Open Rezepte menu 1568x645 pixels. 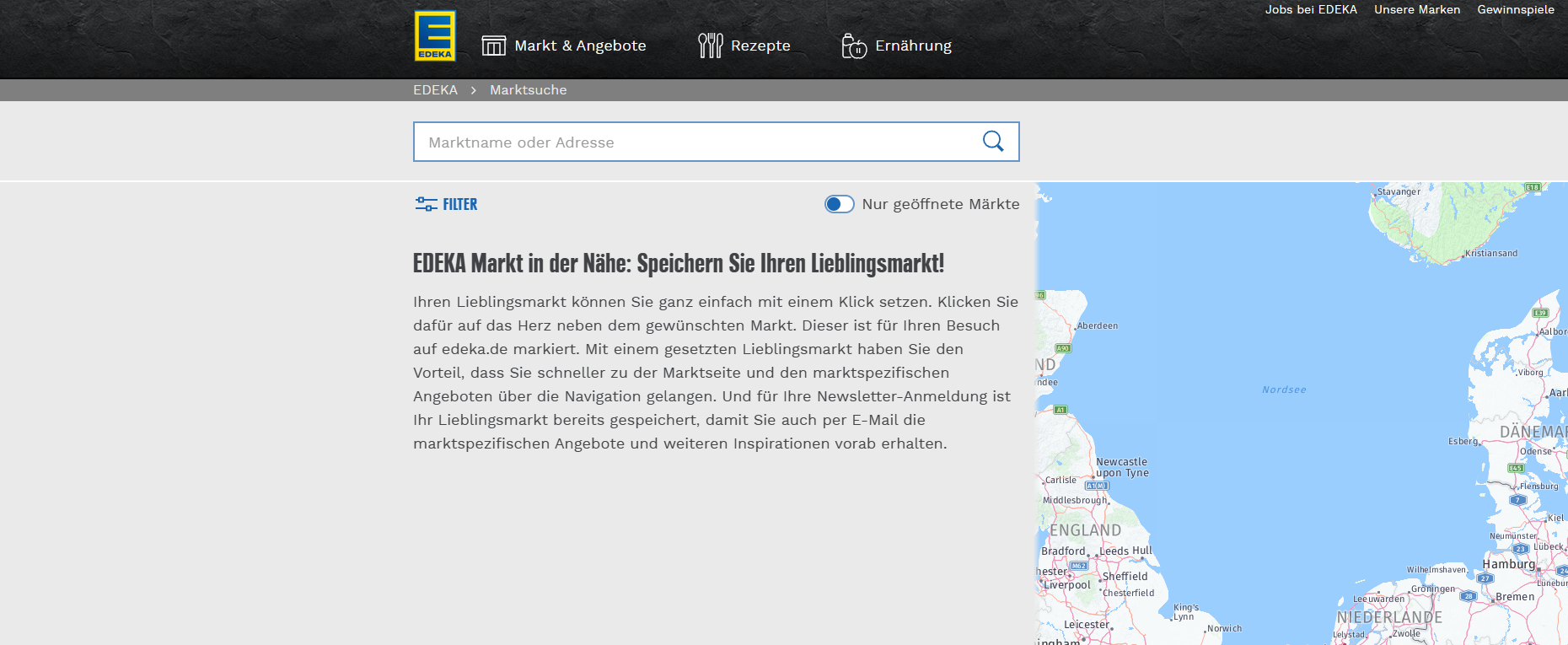(x=744, y=46)
